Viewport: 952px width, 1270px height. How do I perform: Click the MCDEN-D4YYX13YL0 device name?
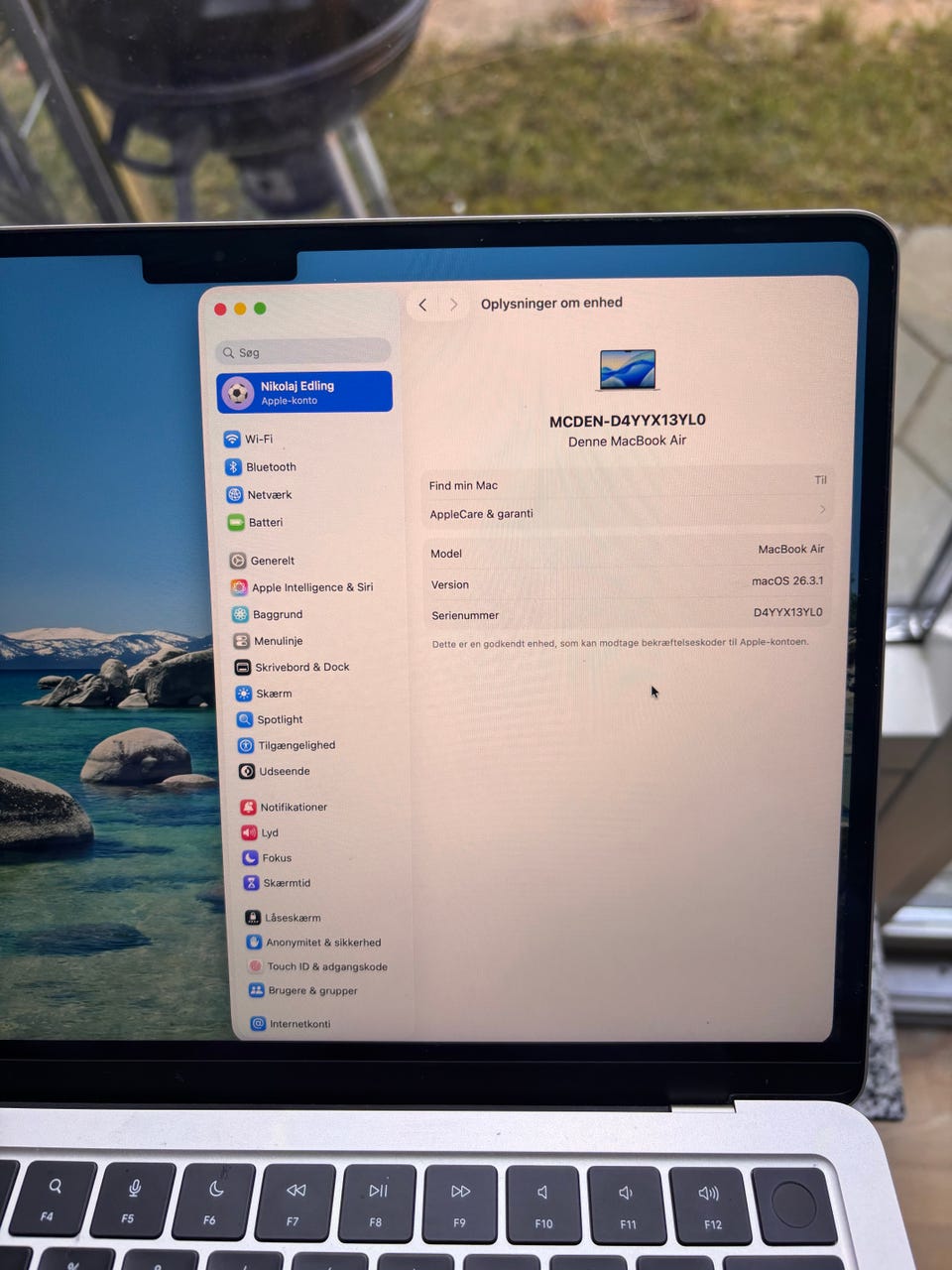[628, 420]
